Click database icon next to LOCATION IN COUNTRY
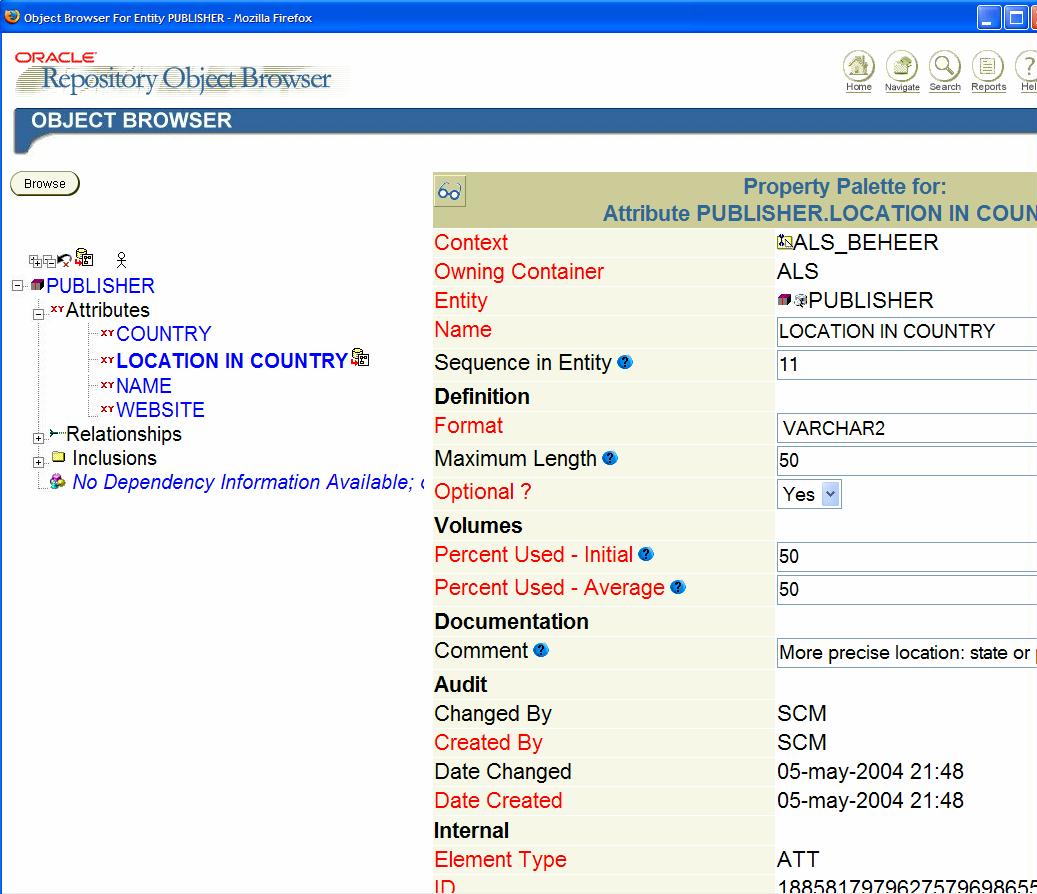This screenshot has width=1037, height=894. pos(360,358)
